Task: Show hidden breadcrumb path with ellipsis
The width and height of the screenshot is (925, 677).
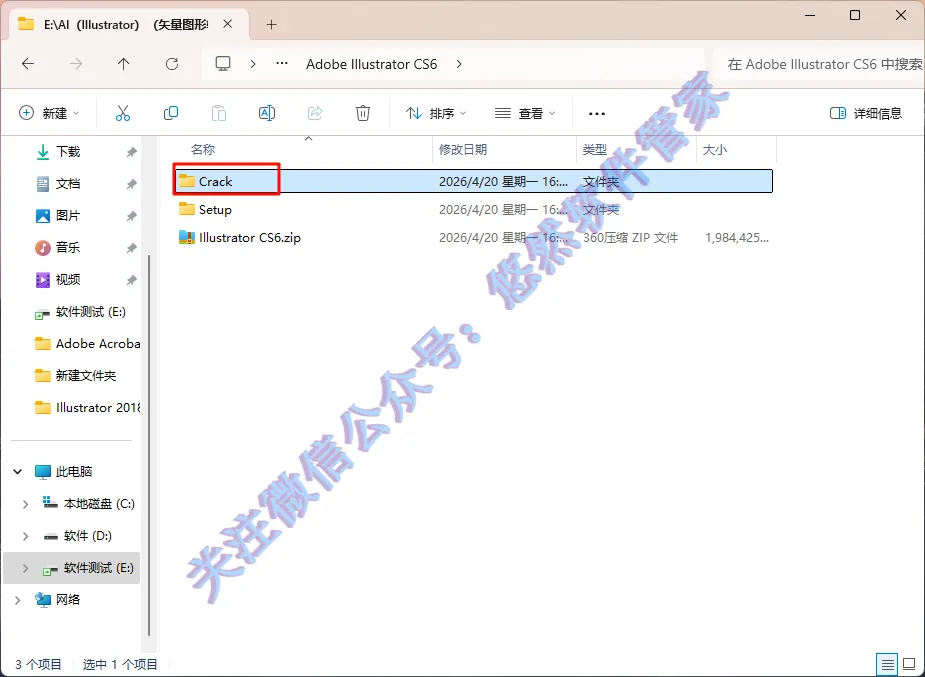Action: click(x=282, y=64)
